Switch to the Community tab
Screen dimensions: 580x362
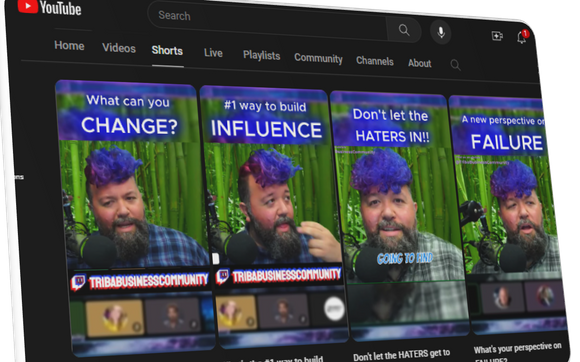click(x=318, y=58)
